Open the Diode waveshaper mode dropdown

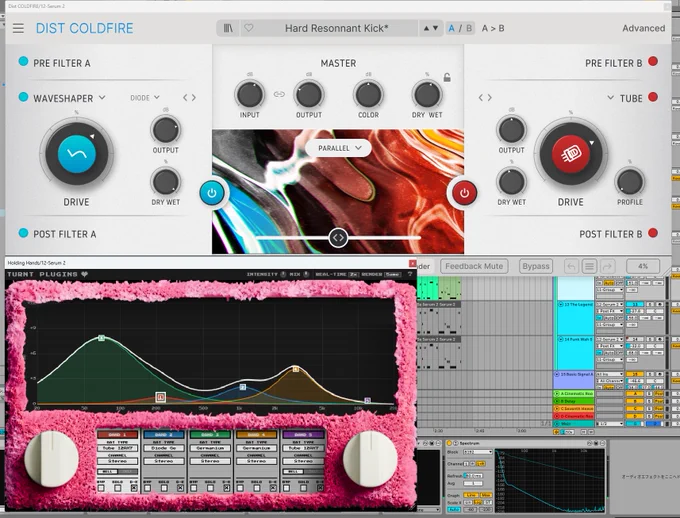click(x=145, y=98)
